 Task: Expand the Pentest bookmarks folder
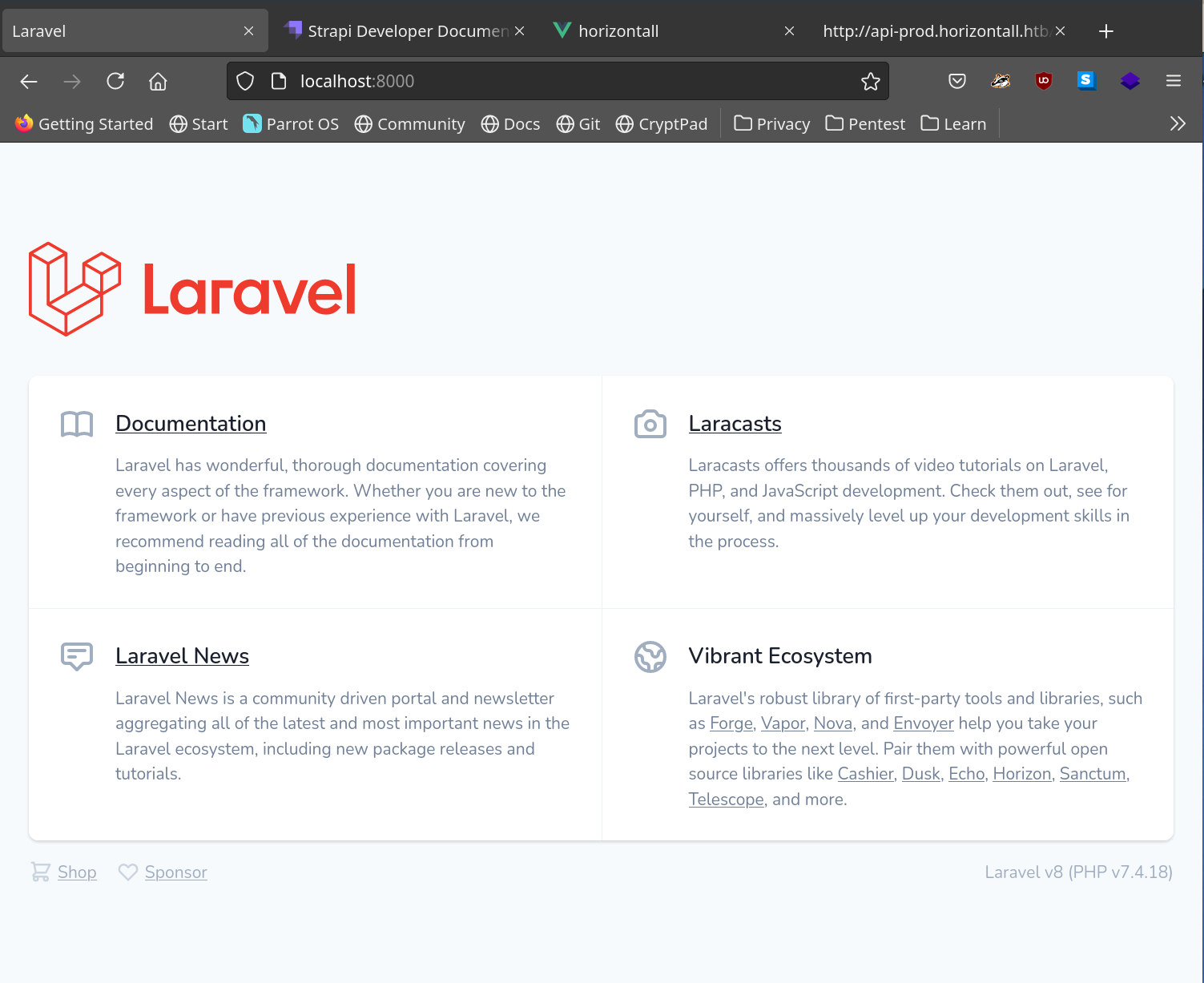pos(865,123)
